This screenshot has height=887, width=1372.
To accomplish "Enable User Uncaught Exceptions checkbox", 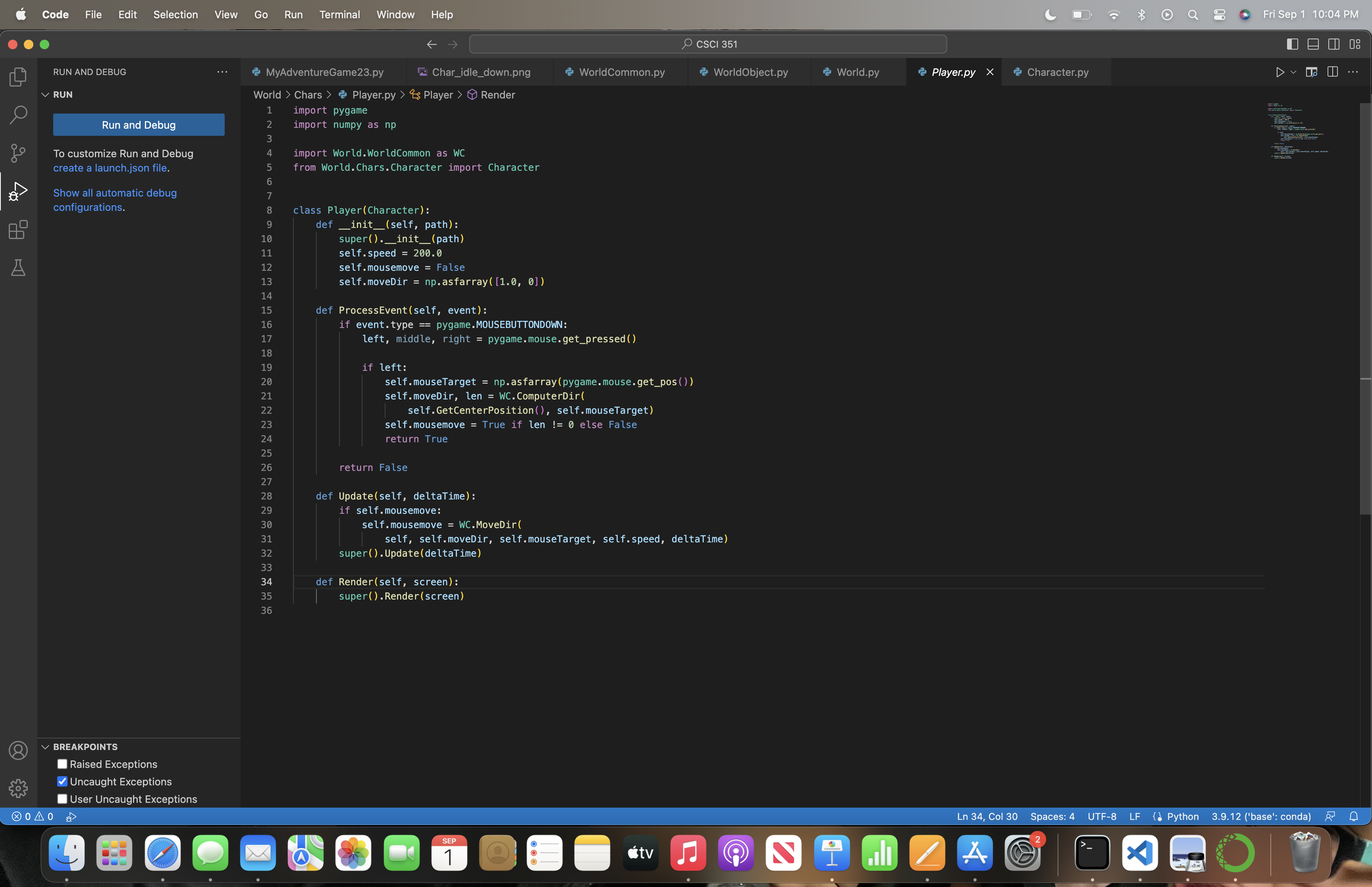I will click(62, 799).
